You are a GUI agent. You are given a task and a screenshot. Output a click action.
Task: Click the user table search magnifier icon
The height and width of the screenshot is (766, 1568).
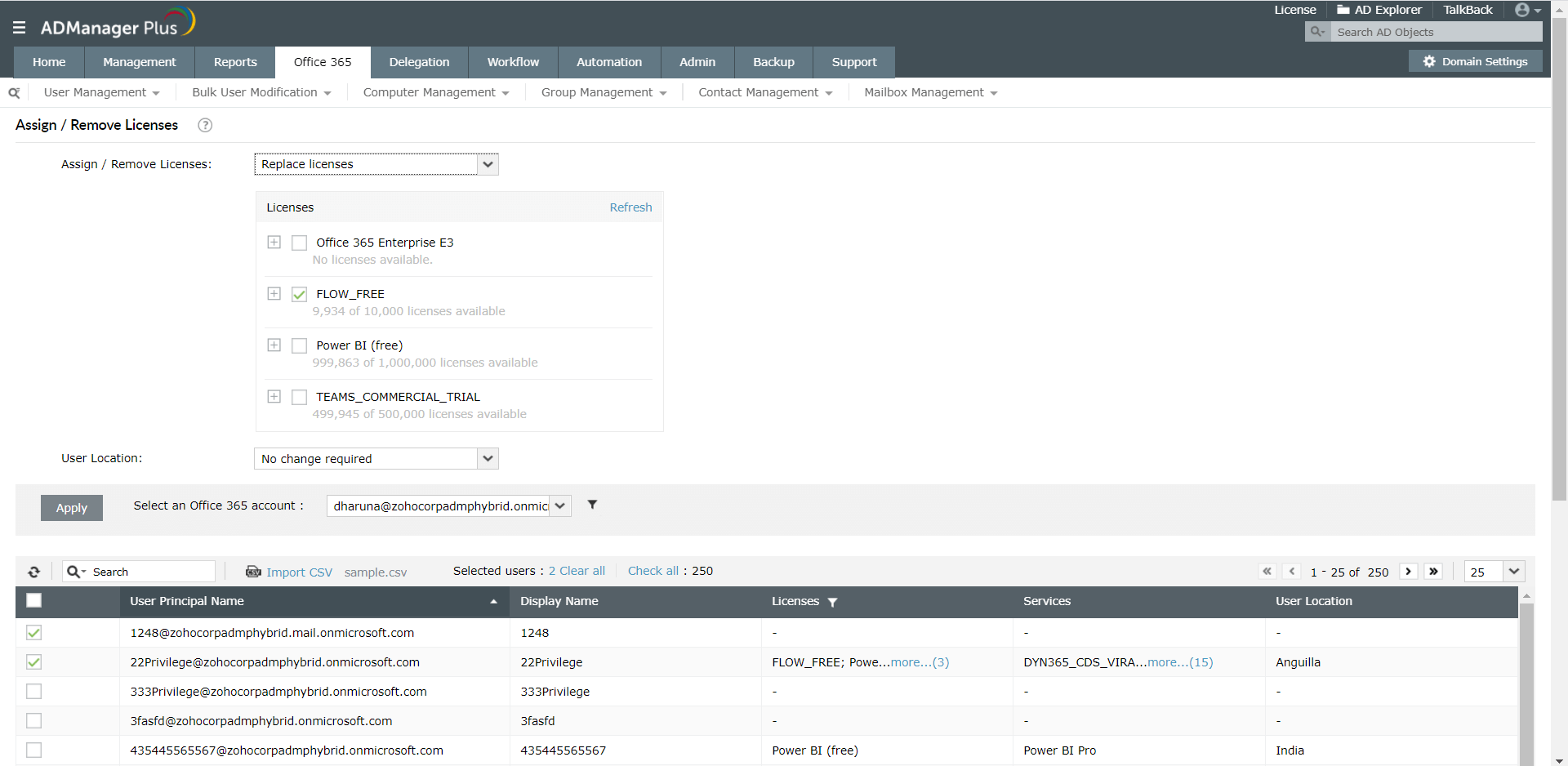(75, 572)
